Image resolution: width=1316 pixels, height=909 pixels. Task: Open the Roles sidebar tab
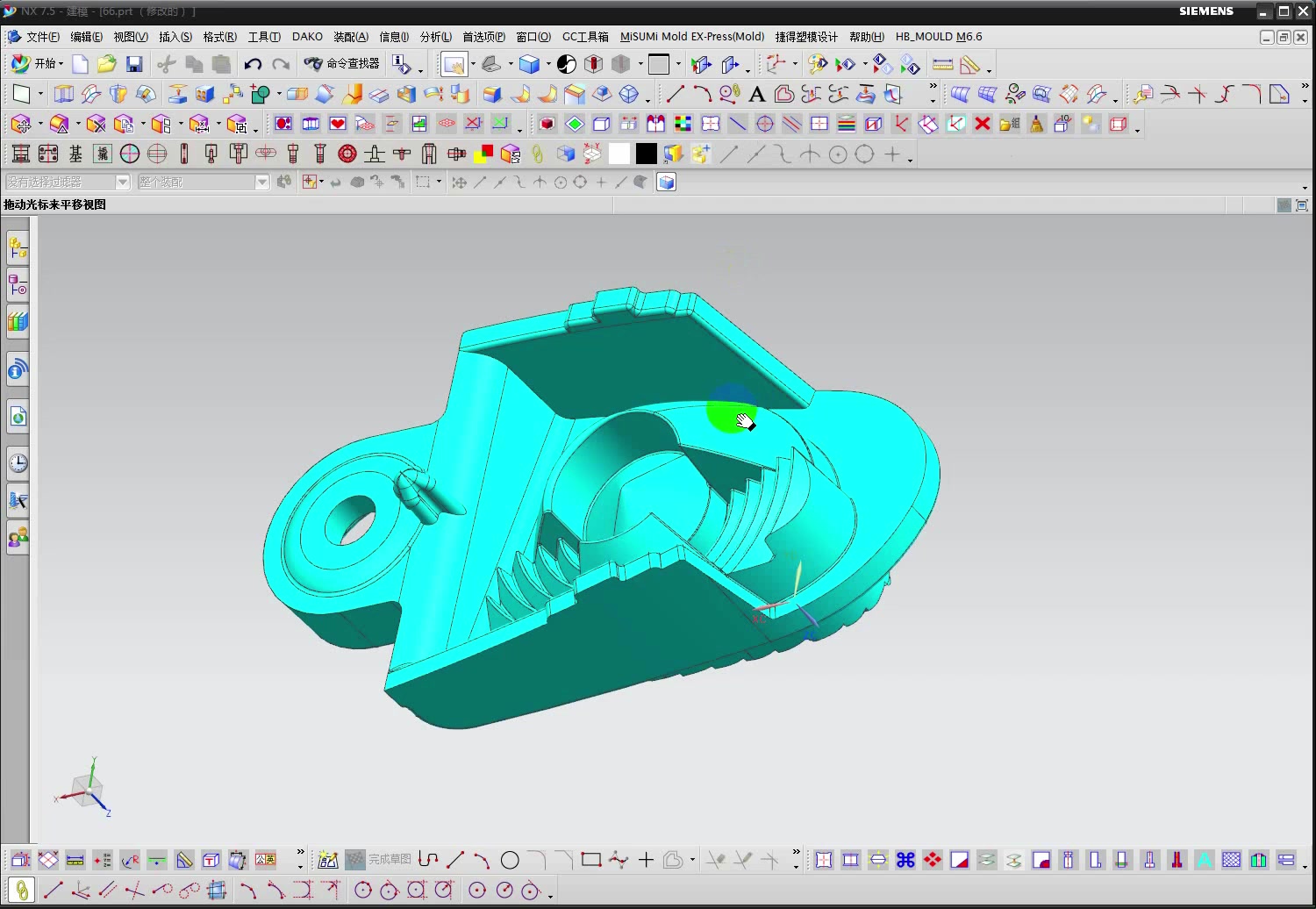[18, 535]
